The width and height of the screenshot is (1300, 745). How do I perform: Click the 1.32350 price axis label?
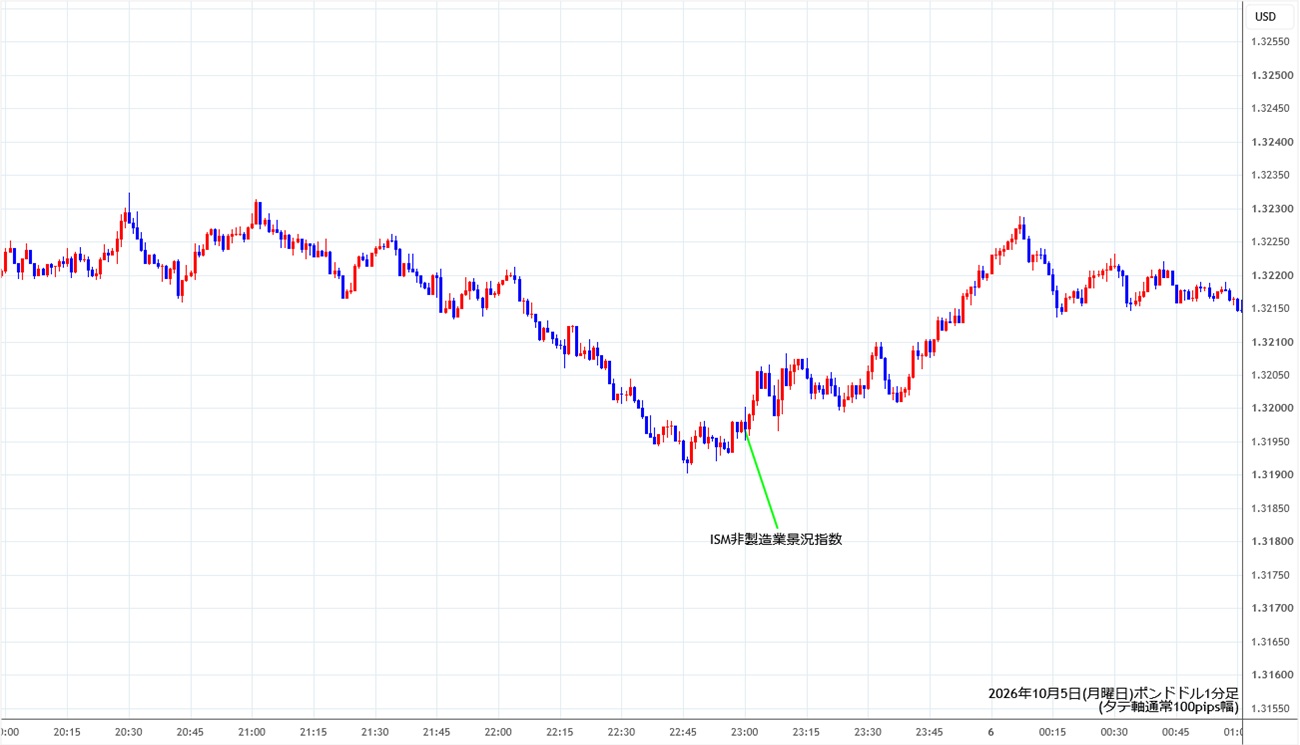click(1269, 175)
